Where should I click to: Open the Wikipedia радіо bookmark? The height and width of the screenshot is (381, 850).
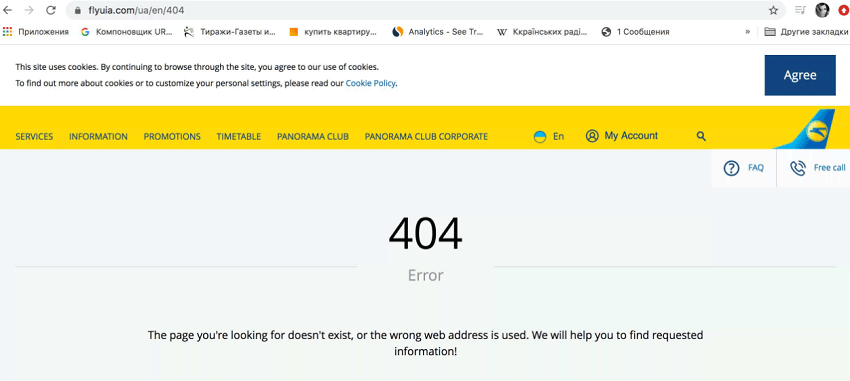(x=542, y=32)
